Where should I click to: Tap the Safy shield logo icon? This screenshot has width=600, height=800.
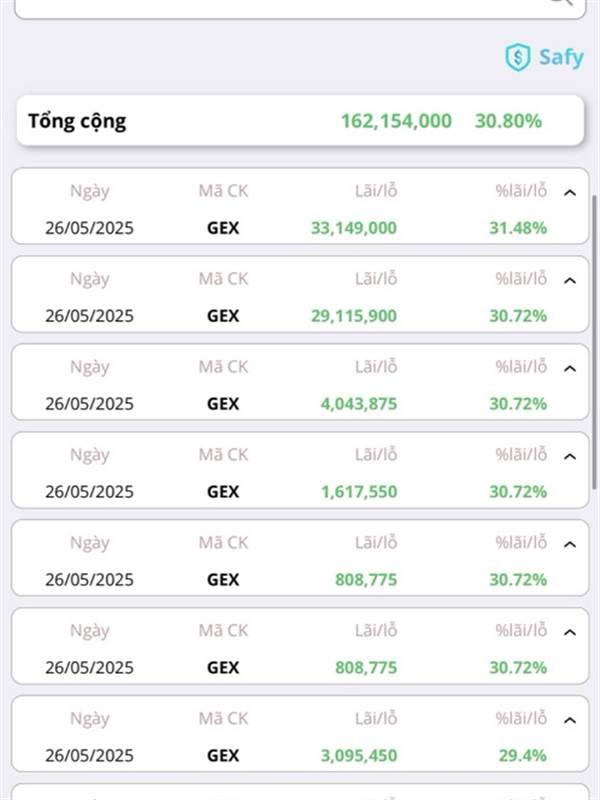[517, 57]
